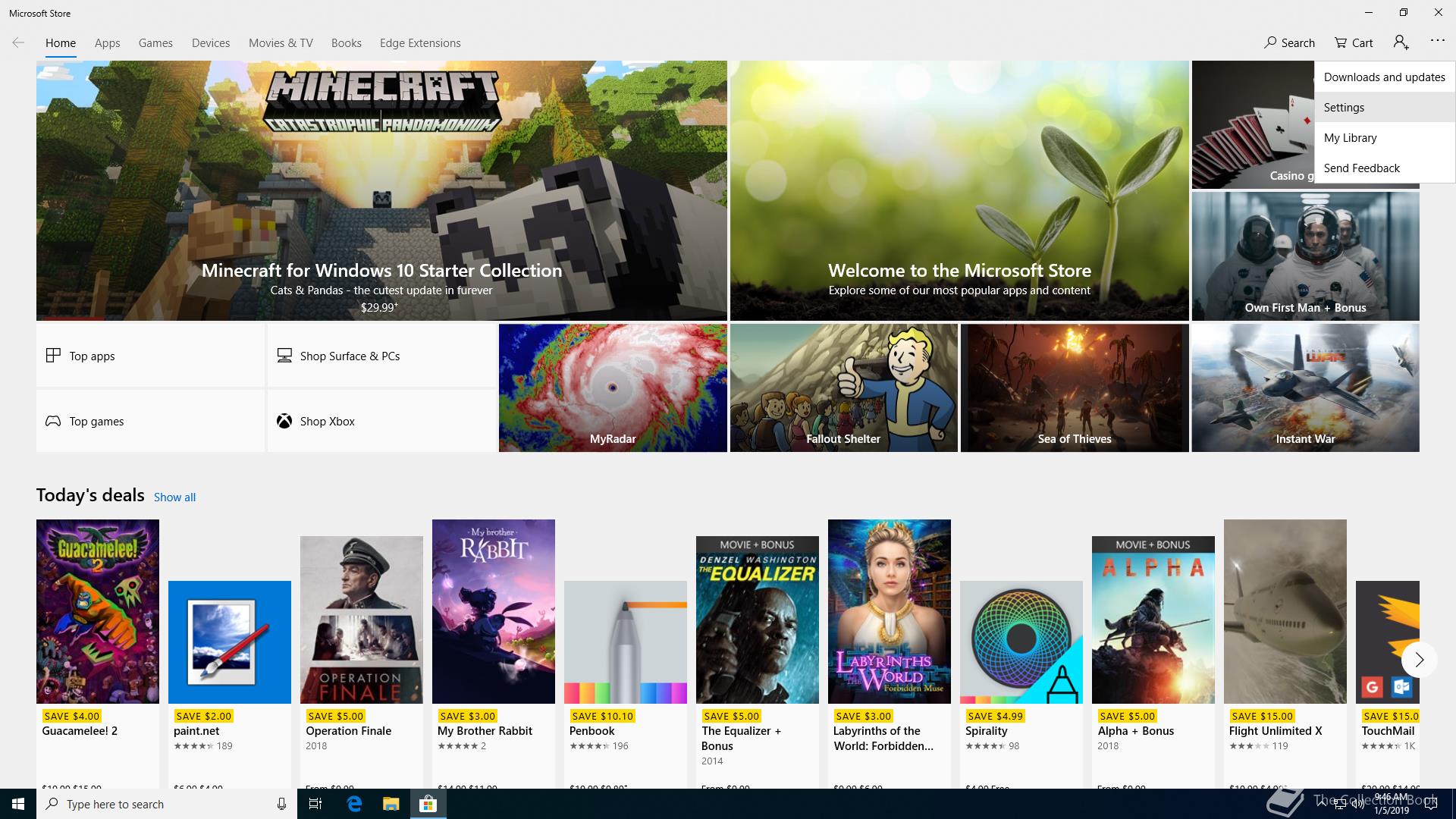Open Own First Man + Bonus tile
The width and height of the screenshot is (1456, 819).
(1305, 256)
